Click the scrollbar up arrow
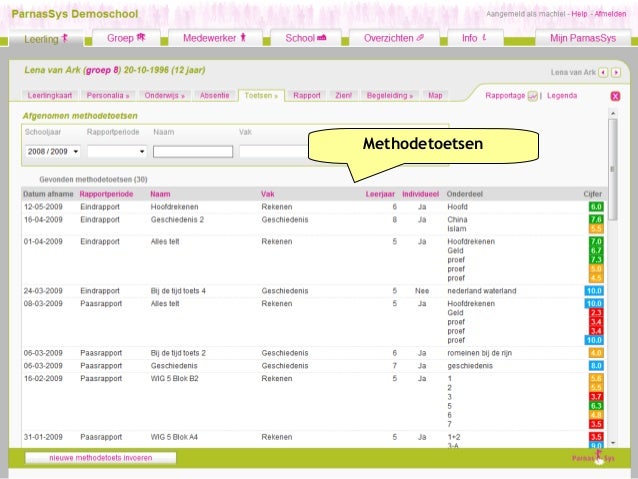The width and height of the screenshot is (638, 479). pos(613,113)
